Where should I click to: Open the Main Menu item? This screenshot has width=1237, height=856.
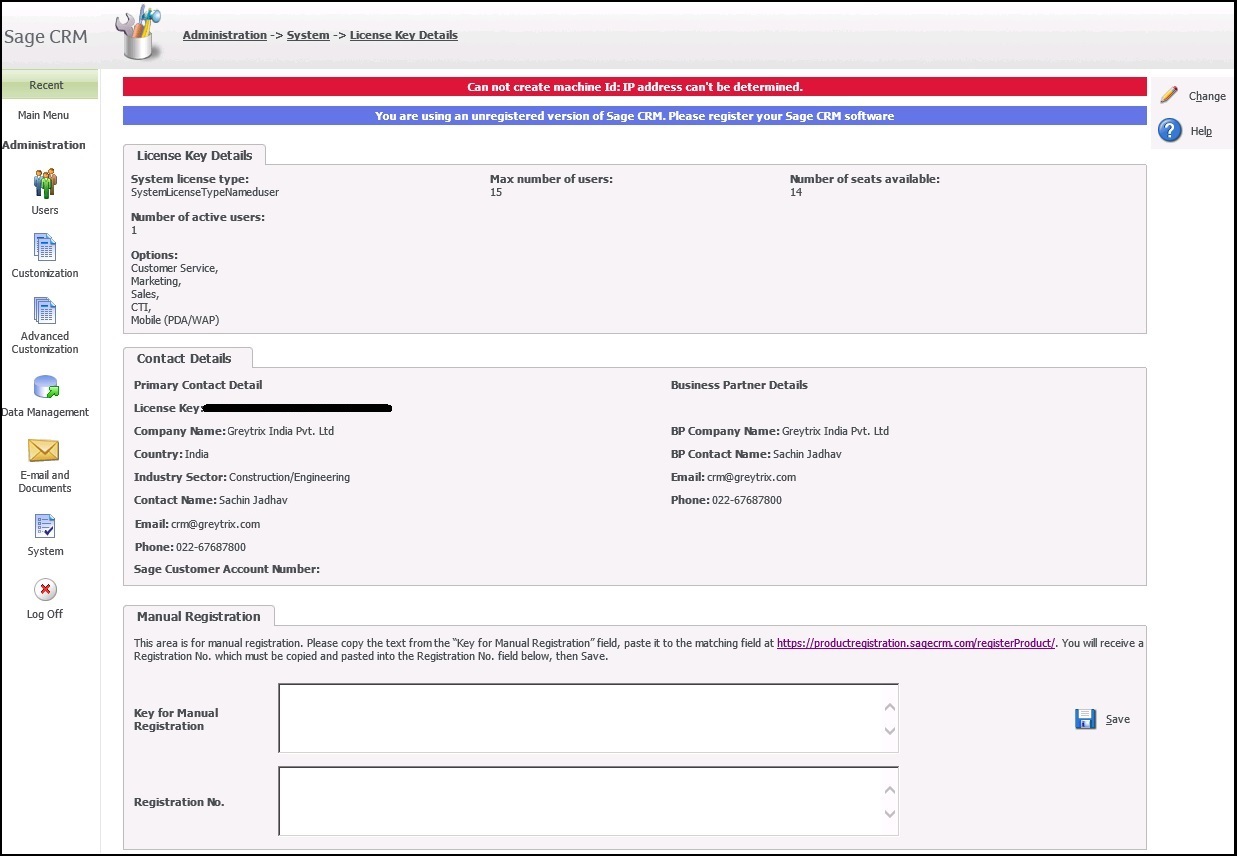[44, 115]
